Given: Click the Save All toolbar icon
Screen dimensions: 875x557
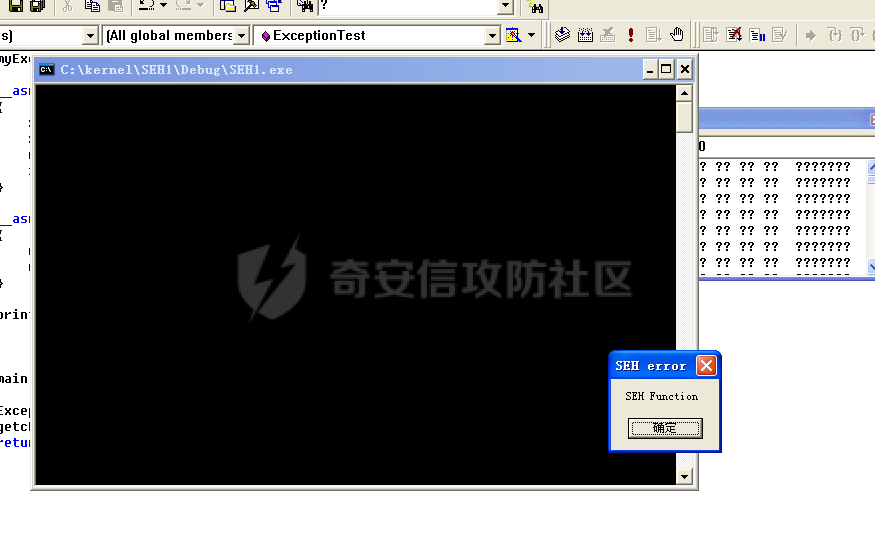Looking at the screenshot, I should point(37,7).
